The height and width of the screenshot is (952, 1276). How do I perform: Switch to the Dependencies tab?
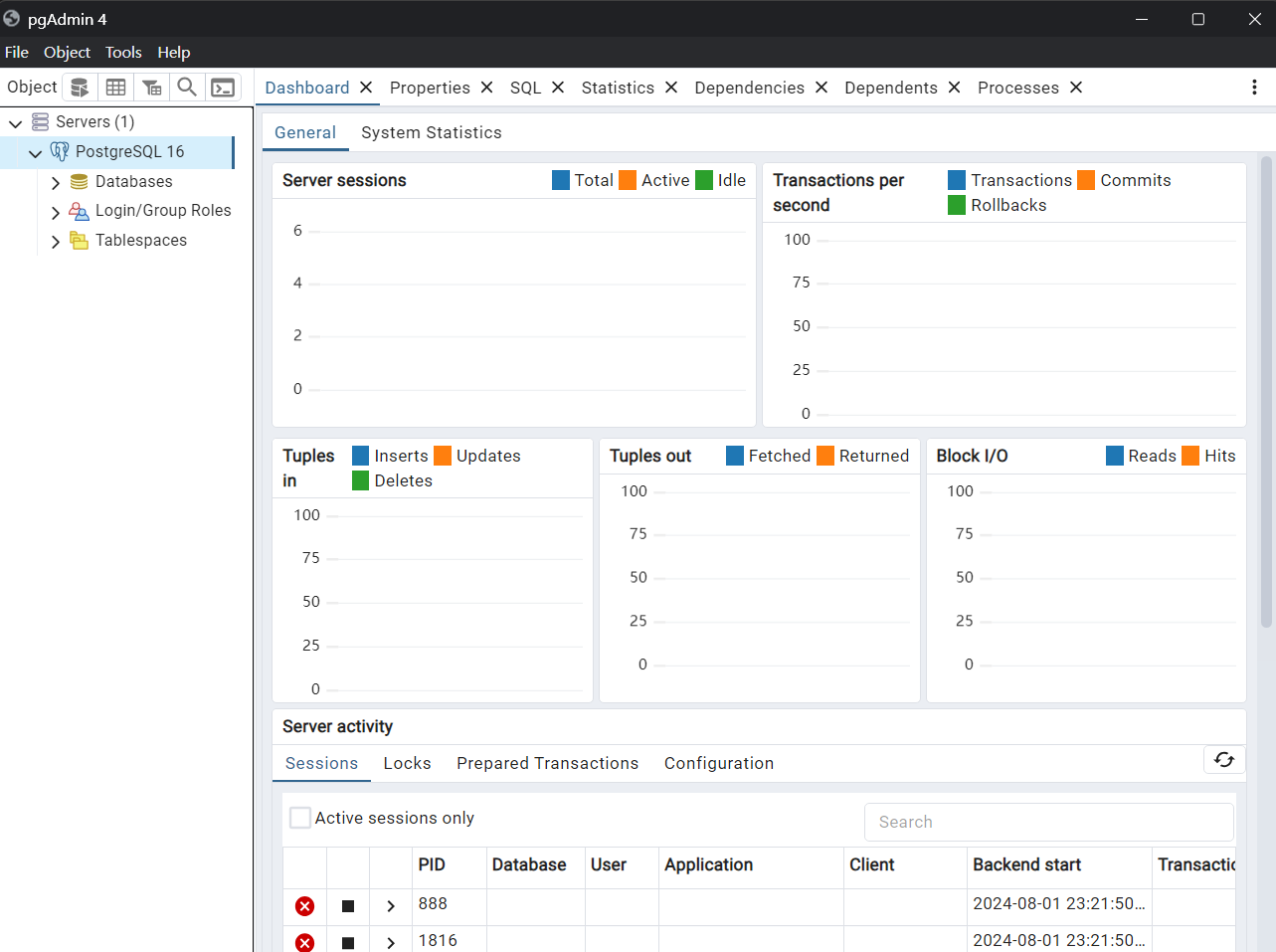coord(749,88)
